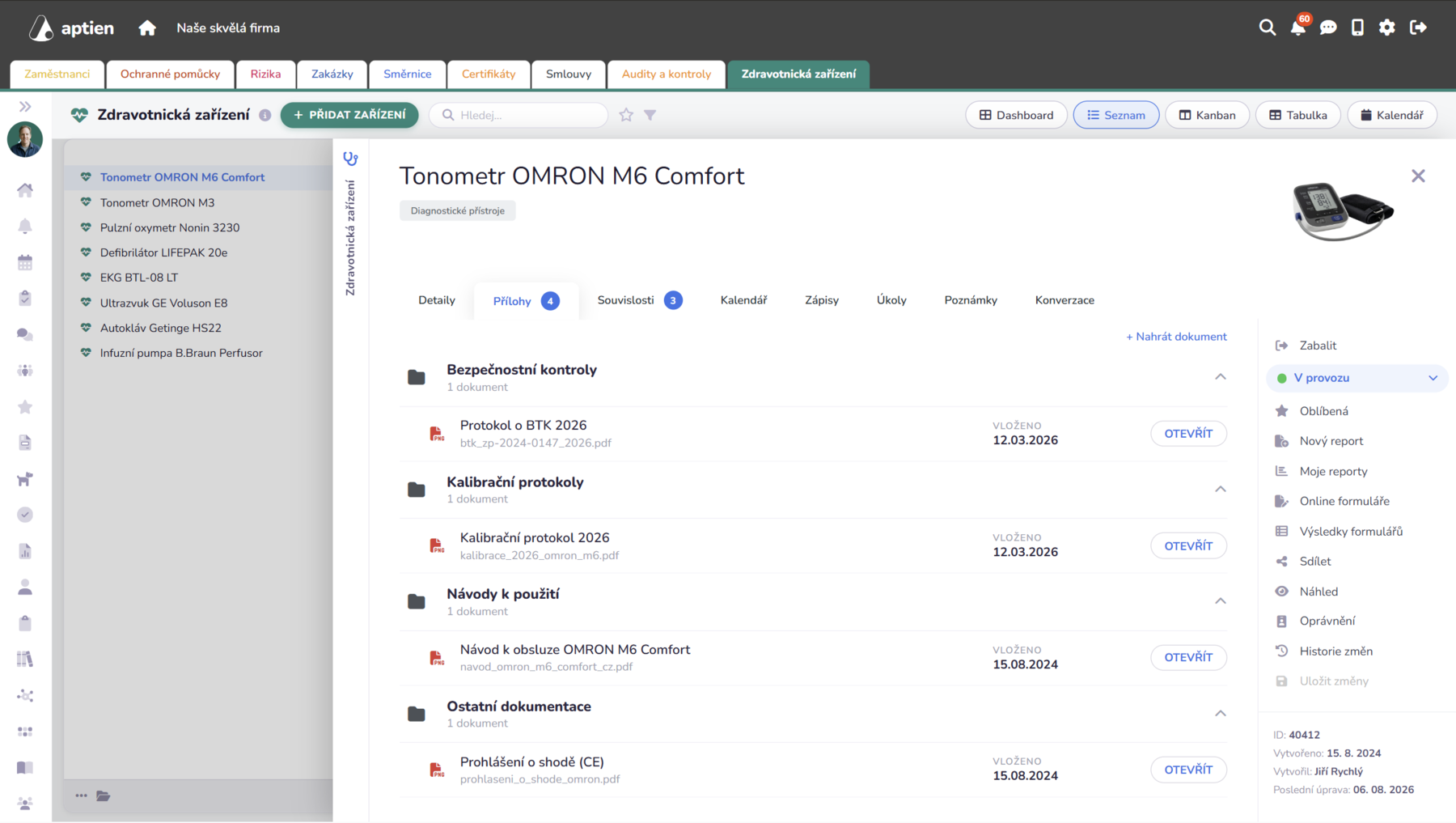
Task: Close the Tonometr detail panel
Action: click(1418, 176)
